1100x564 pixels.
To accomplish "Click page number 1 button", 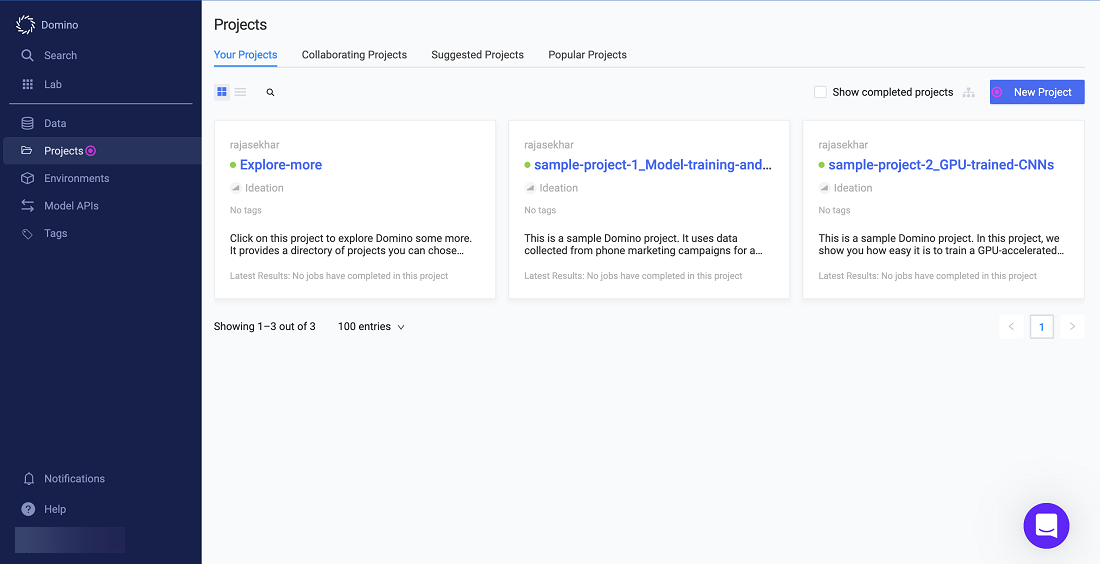I will 1042,327.
